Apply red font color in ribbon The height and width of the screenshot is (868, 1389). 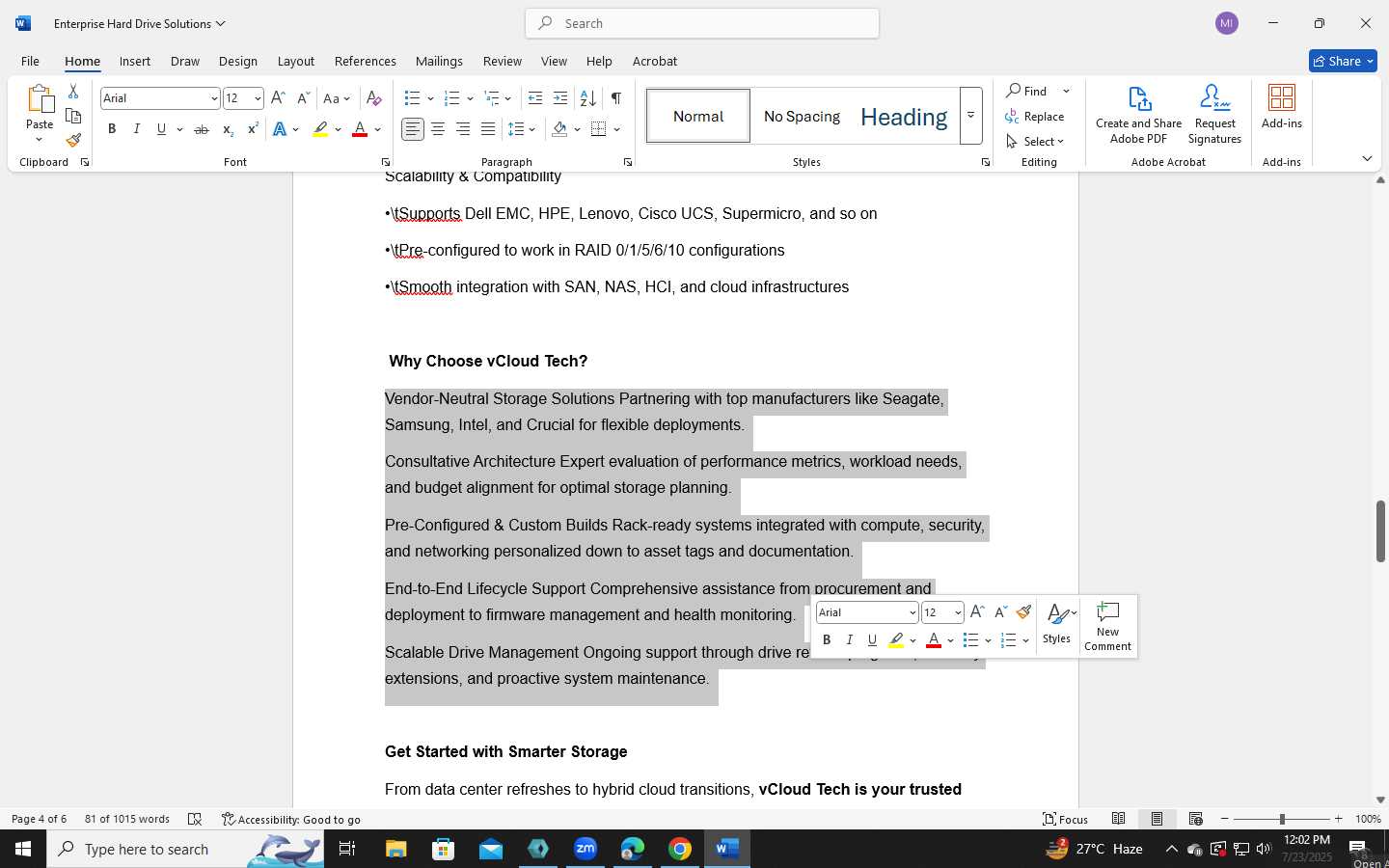pyautogui.click(x=360, y=129)
